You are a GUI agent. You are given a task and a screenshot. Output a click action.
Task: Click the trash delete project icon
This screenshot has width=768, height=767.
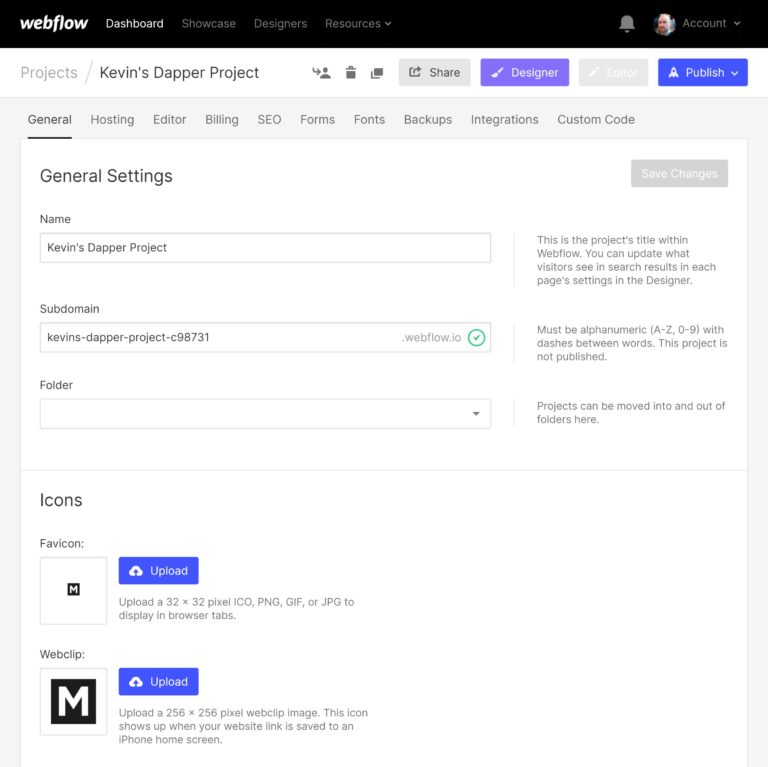(x=350, y=73)
